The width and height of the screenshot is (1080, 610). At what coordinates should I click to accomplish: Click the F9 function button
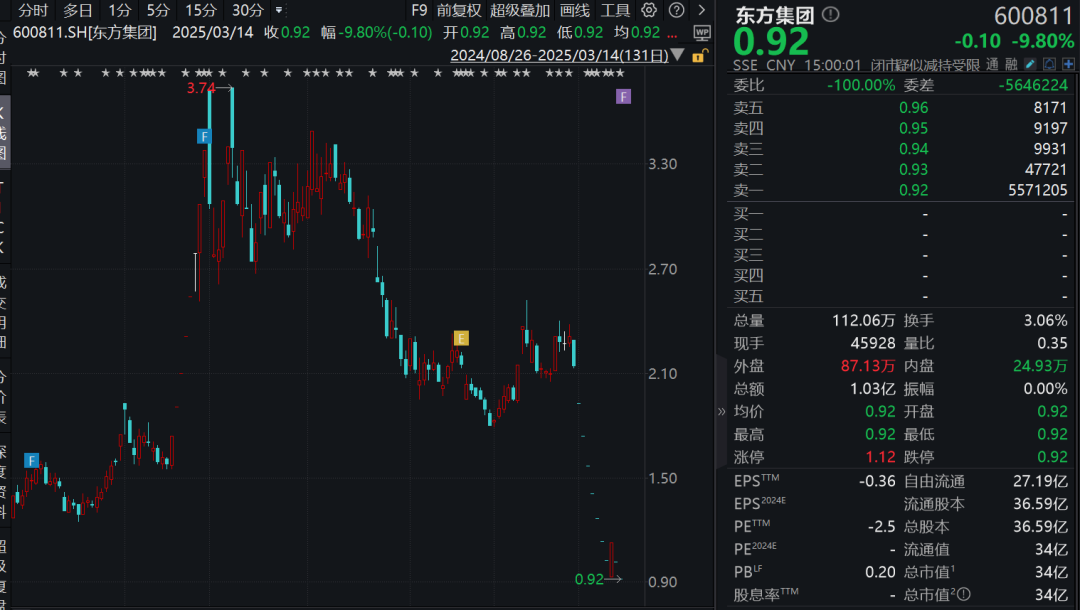click(x=417, y=11)
